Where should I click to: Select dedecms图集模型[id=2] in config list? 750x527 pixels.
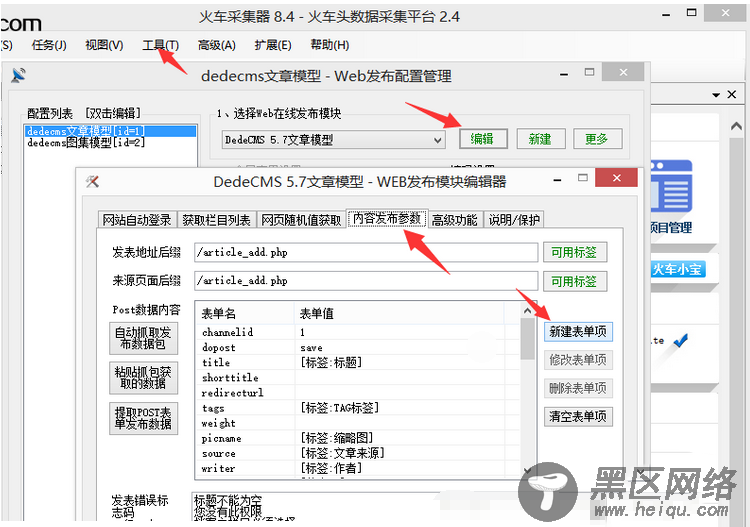point(110,143)
